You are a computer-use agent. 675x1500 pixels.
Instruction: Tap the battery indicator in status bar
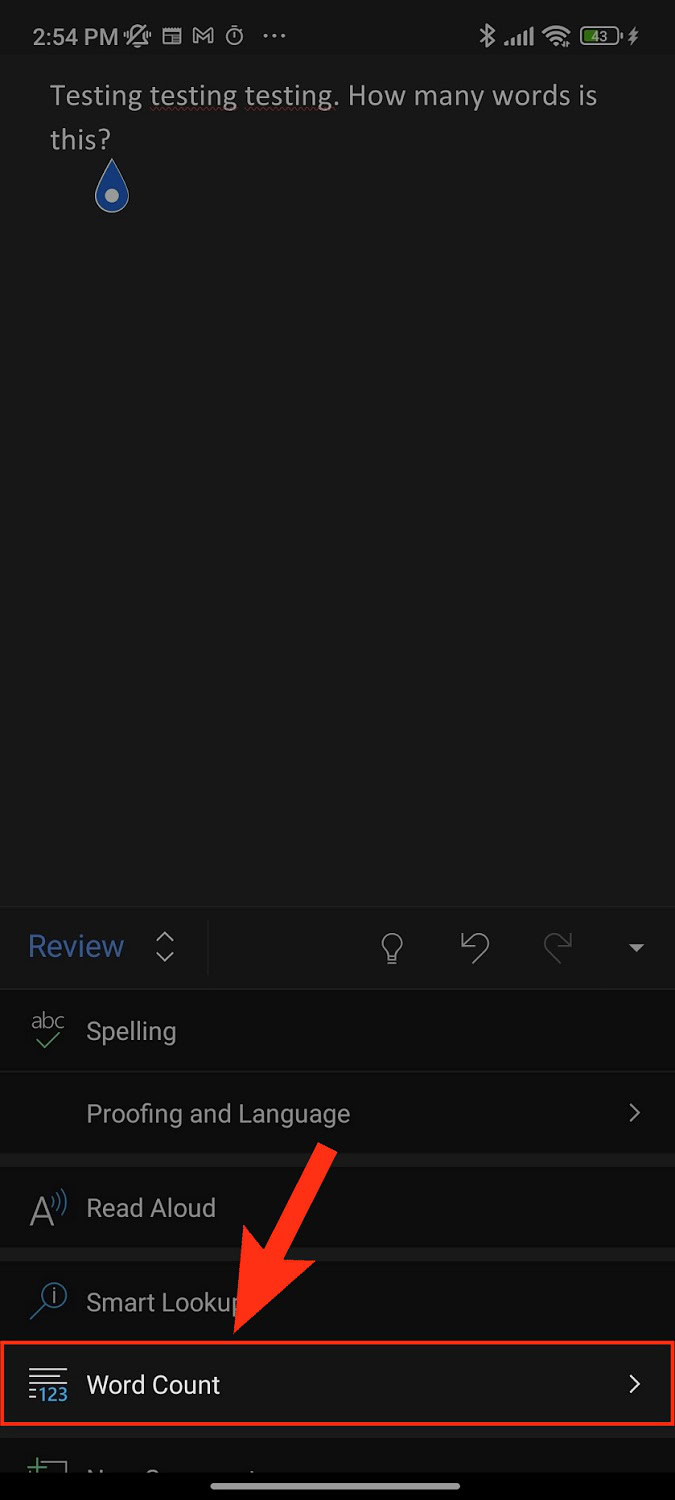[x=600, y=36]
